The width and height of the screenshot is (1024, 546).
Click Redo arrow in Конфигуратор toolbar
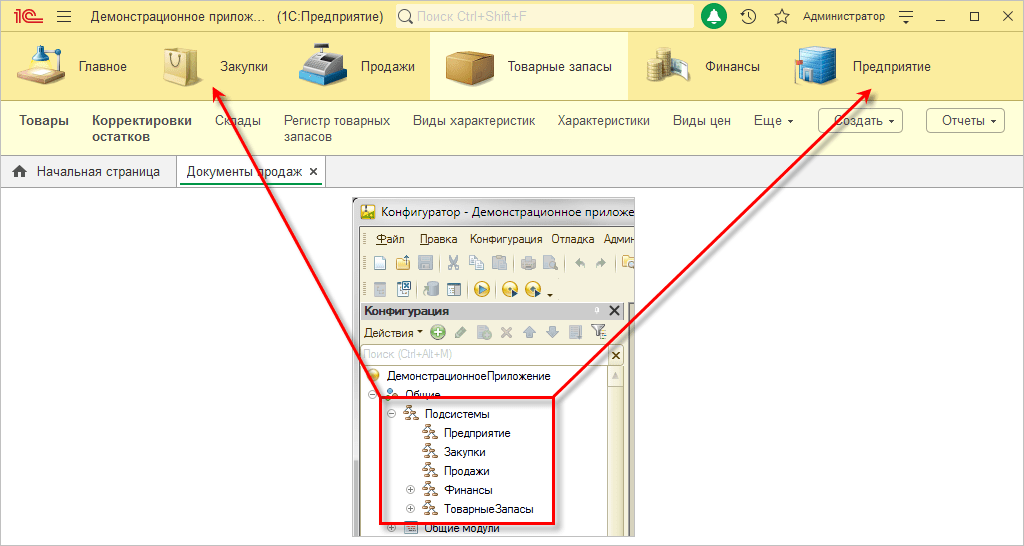coord(600,263)
